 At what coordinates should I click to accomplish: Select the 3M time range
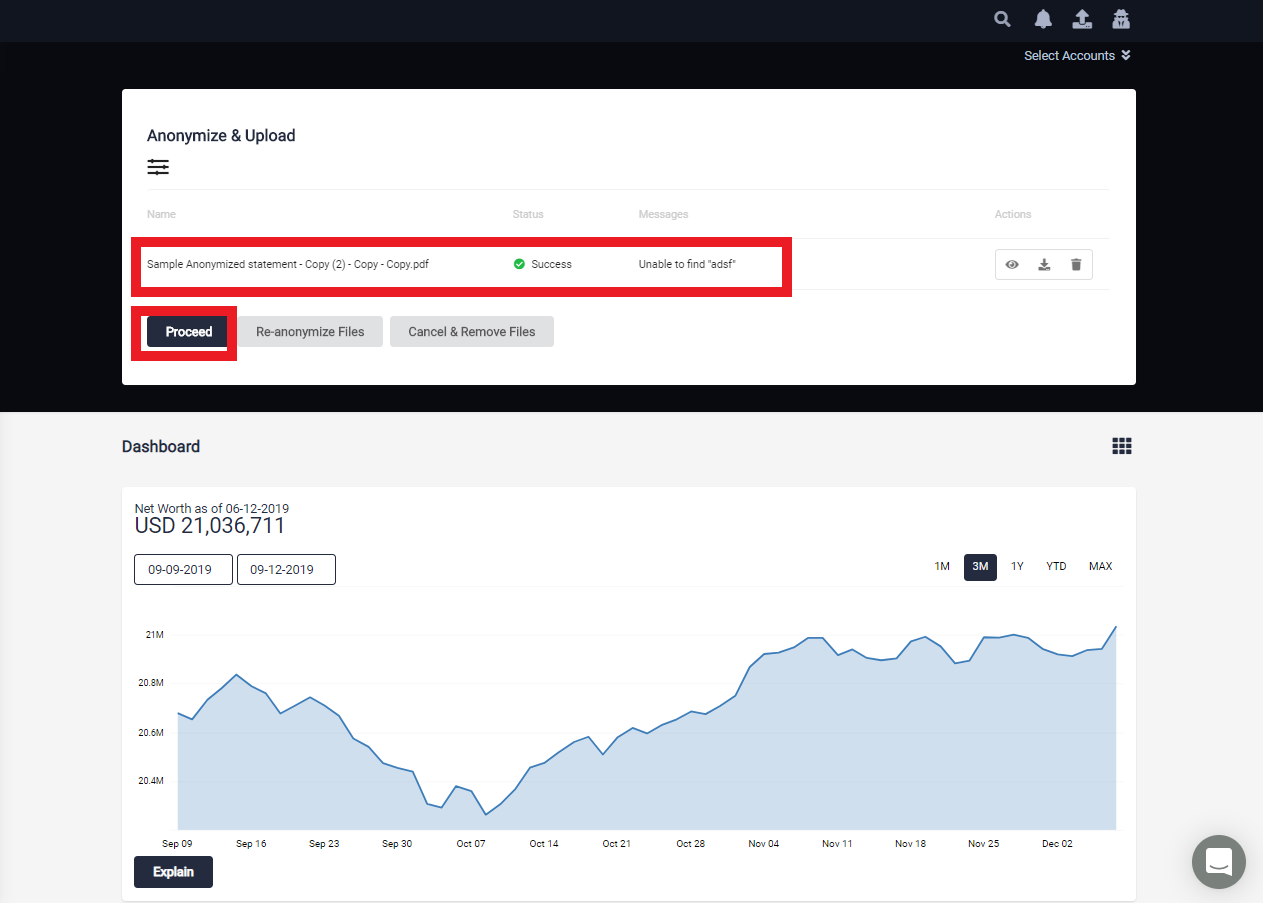click(x=980, y=567)
